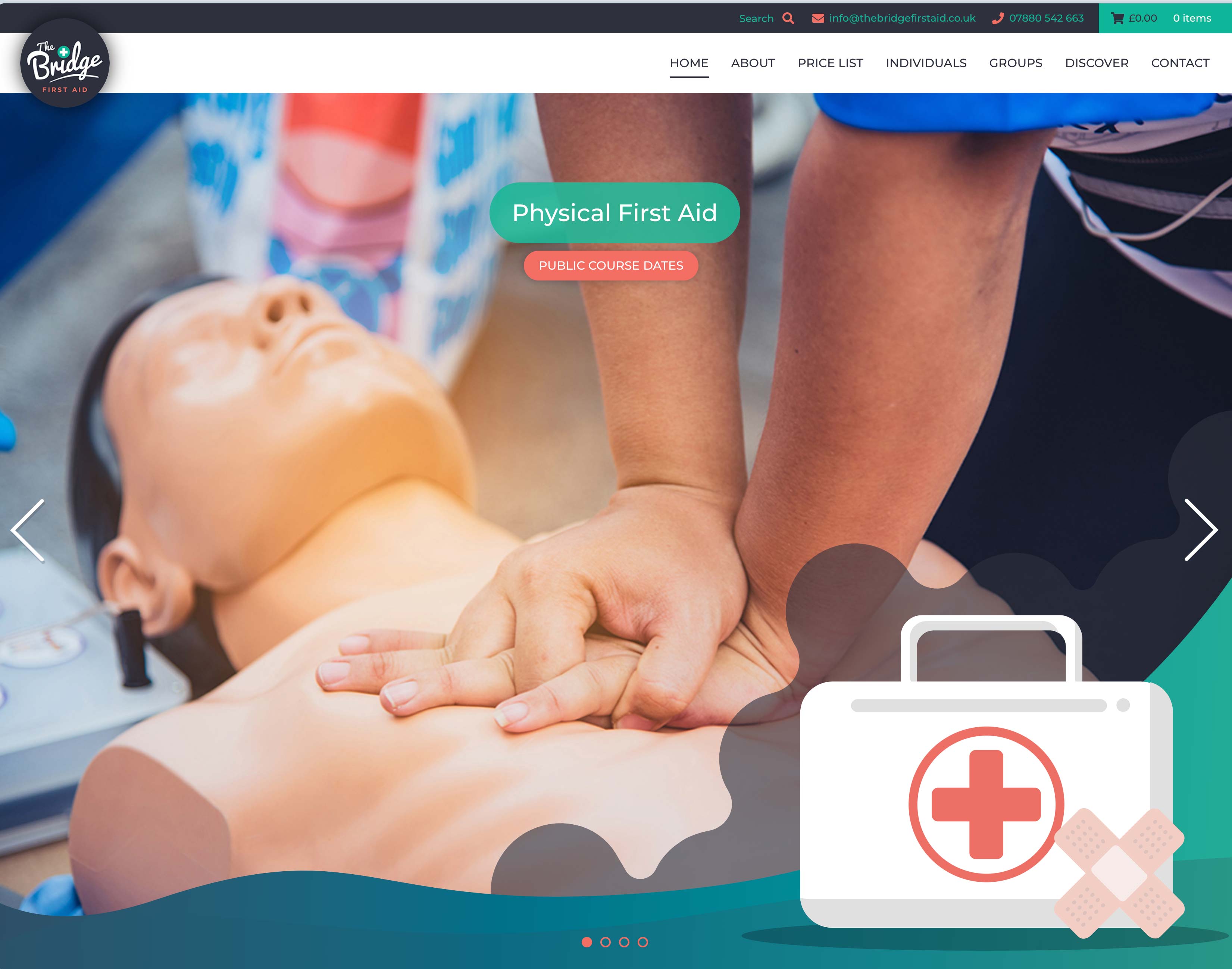
Task: Select the second carousel slide dot
Action: pos(606,942)
